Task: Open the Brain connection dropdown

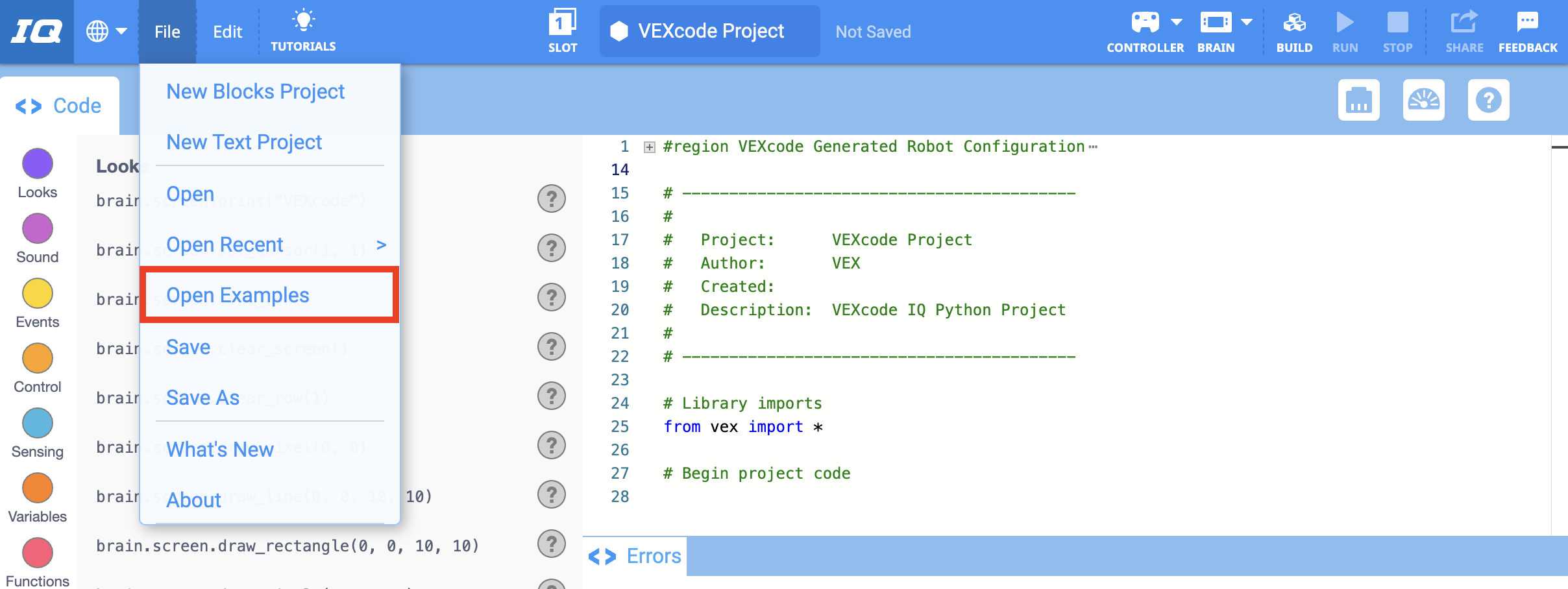Action: (1246, 21)
